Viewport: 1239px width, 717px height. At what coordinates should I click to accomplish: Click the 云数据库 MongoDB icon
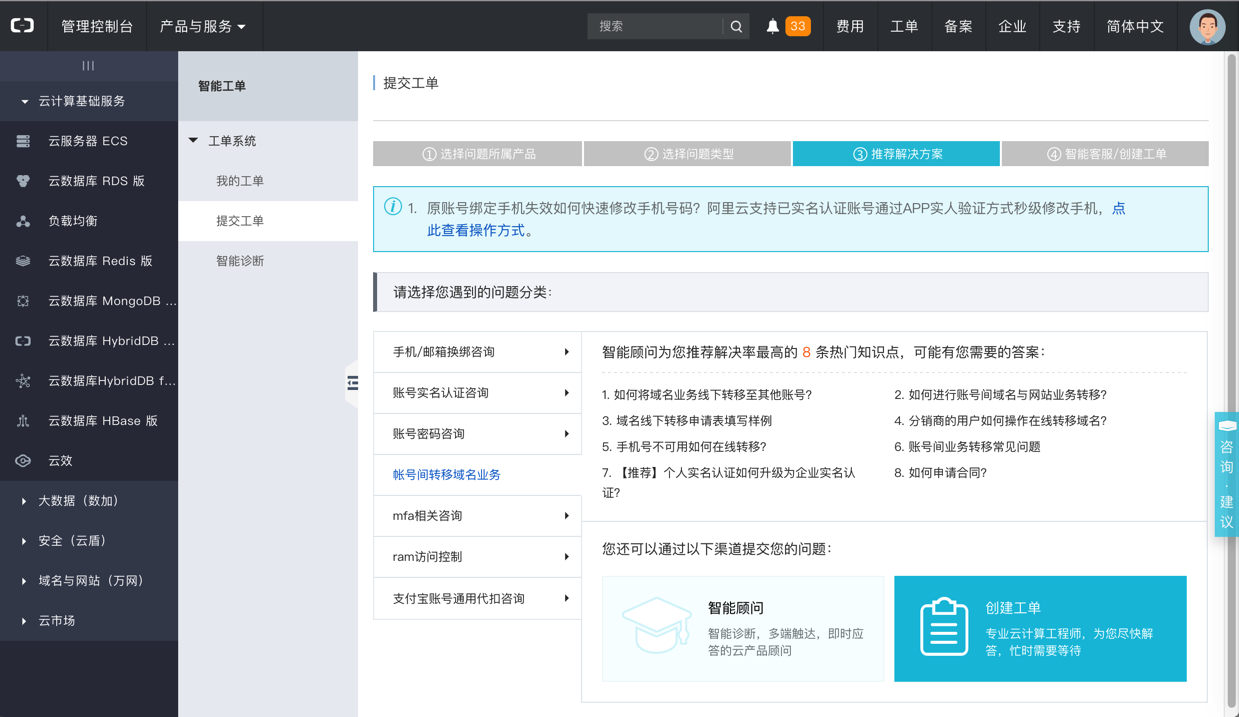click(x=23, y=301)
